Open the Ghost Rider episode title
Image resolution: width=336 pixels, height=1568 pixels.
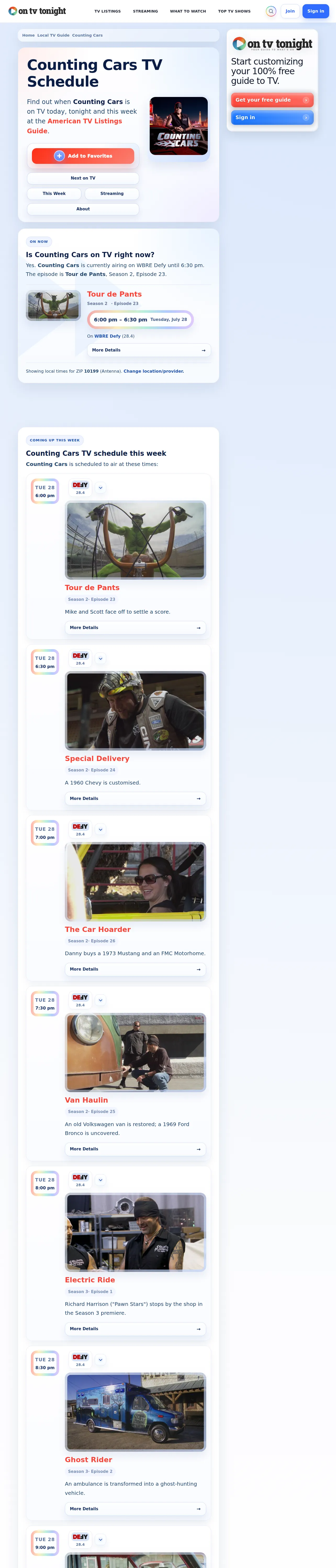(88, 1460)
